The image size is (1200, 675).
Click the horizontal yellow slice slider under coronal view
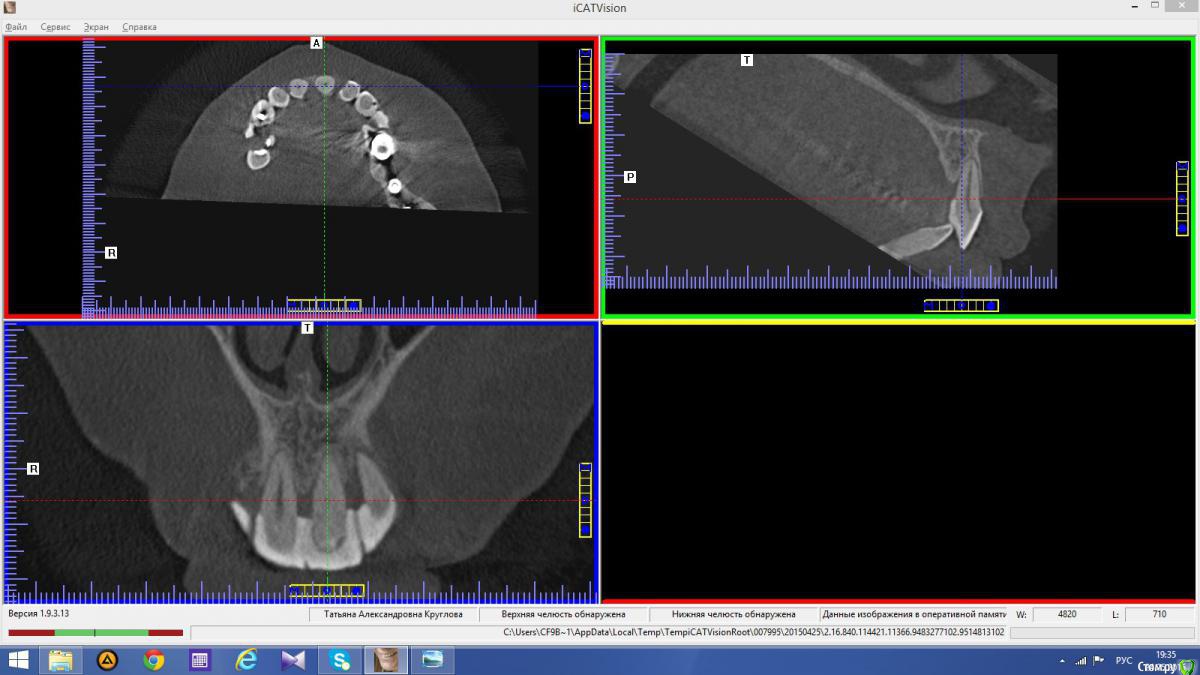coord(326,590)
